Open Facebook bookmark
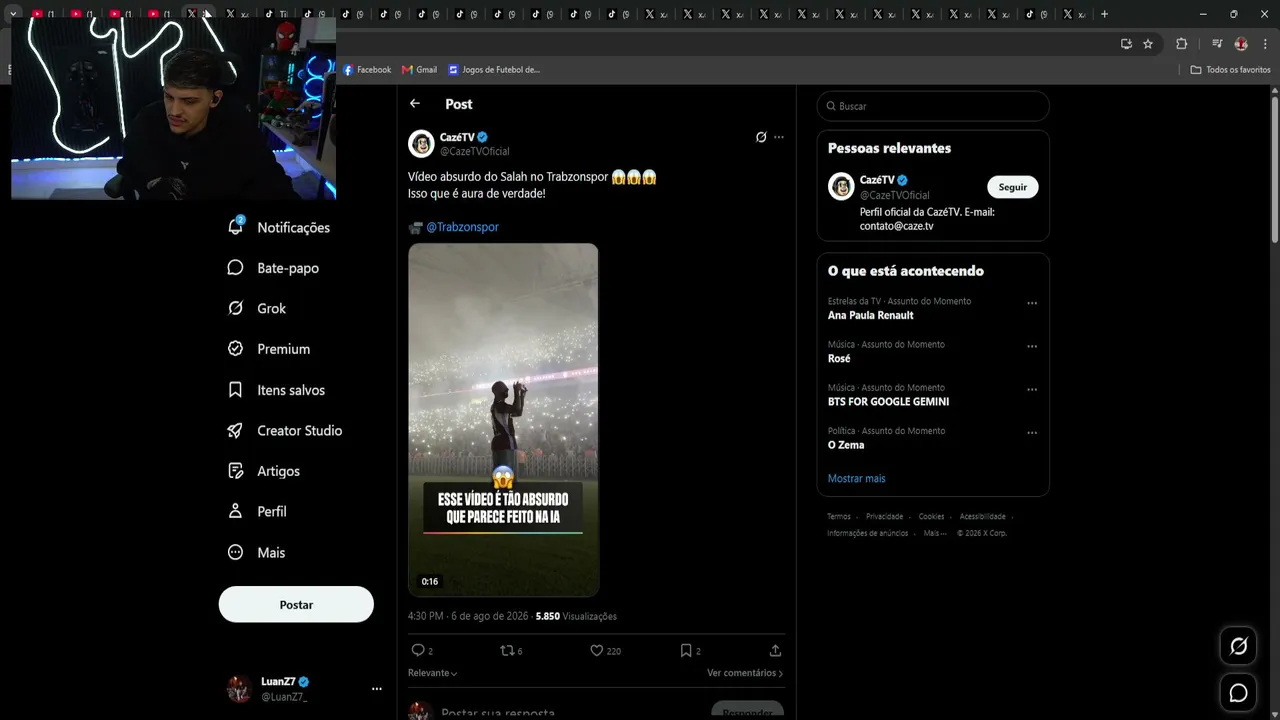Image resolution: width=1280 pixels, height=720 pixels. pos(367,70)
